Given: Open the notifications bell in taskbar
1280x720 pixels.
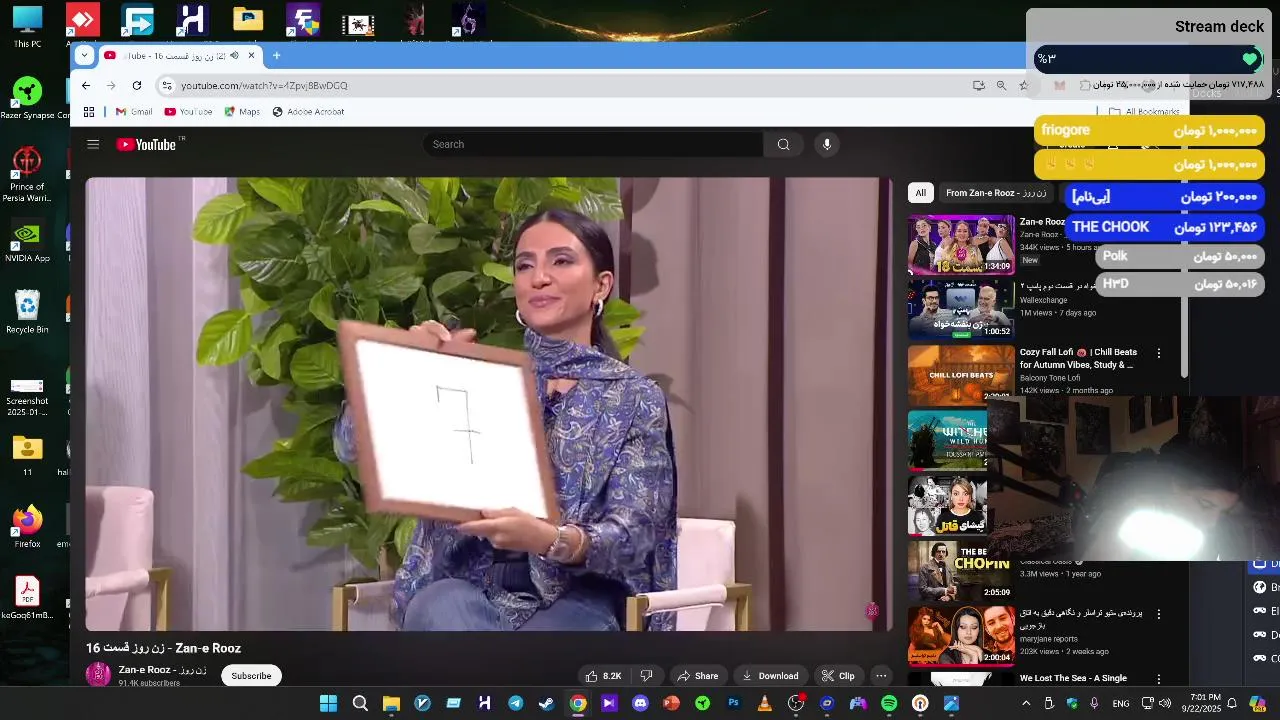Looking at the screenshot, I should pos(1232,704).
